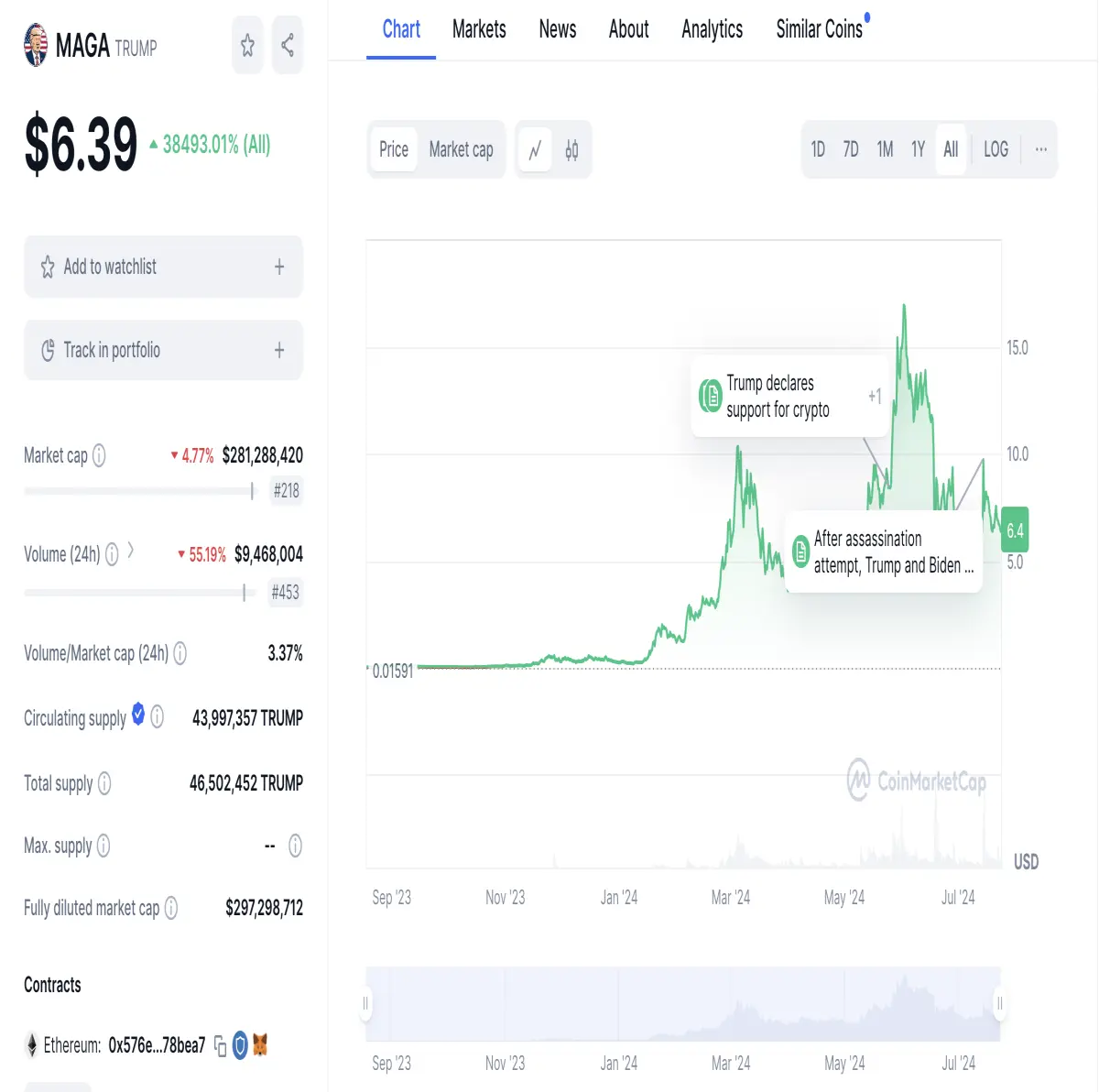Click the right handle of range slider
1099x1092 pixels.
tap(1000, 1004)
